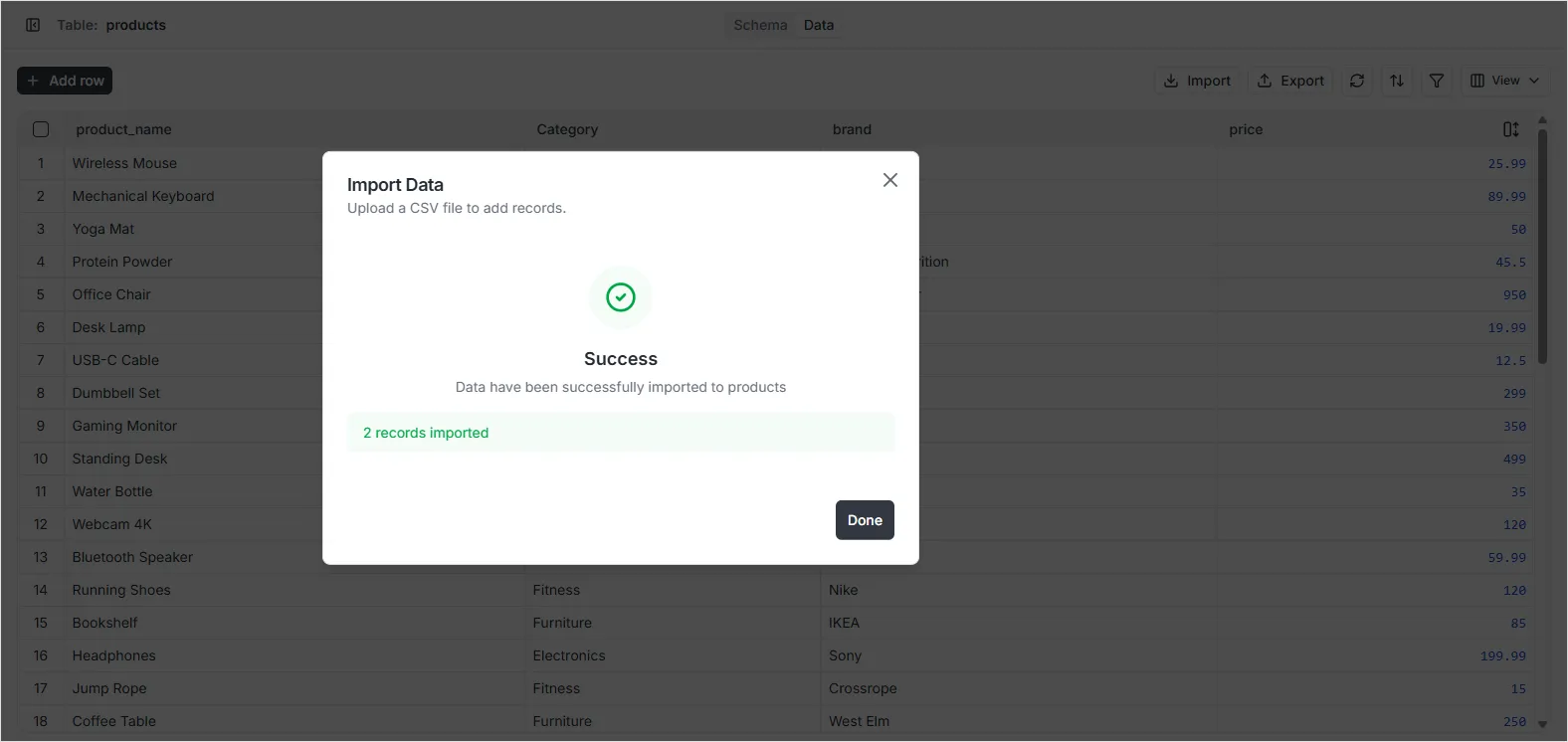The height and width of the screenshot is (742, 1568).
Task: Click the Export toolbar button
Action: point(1290,81)
